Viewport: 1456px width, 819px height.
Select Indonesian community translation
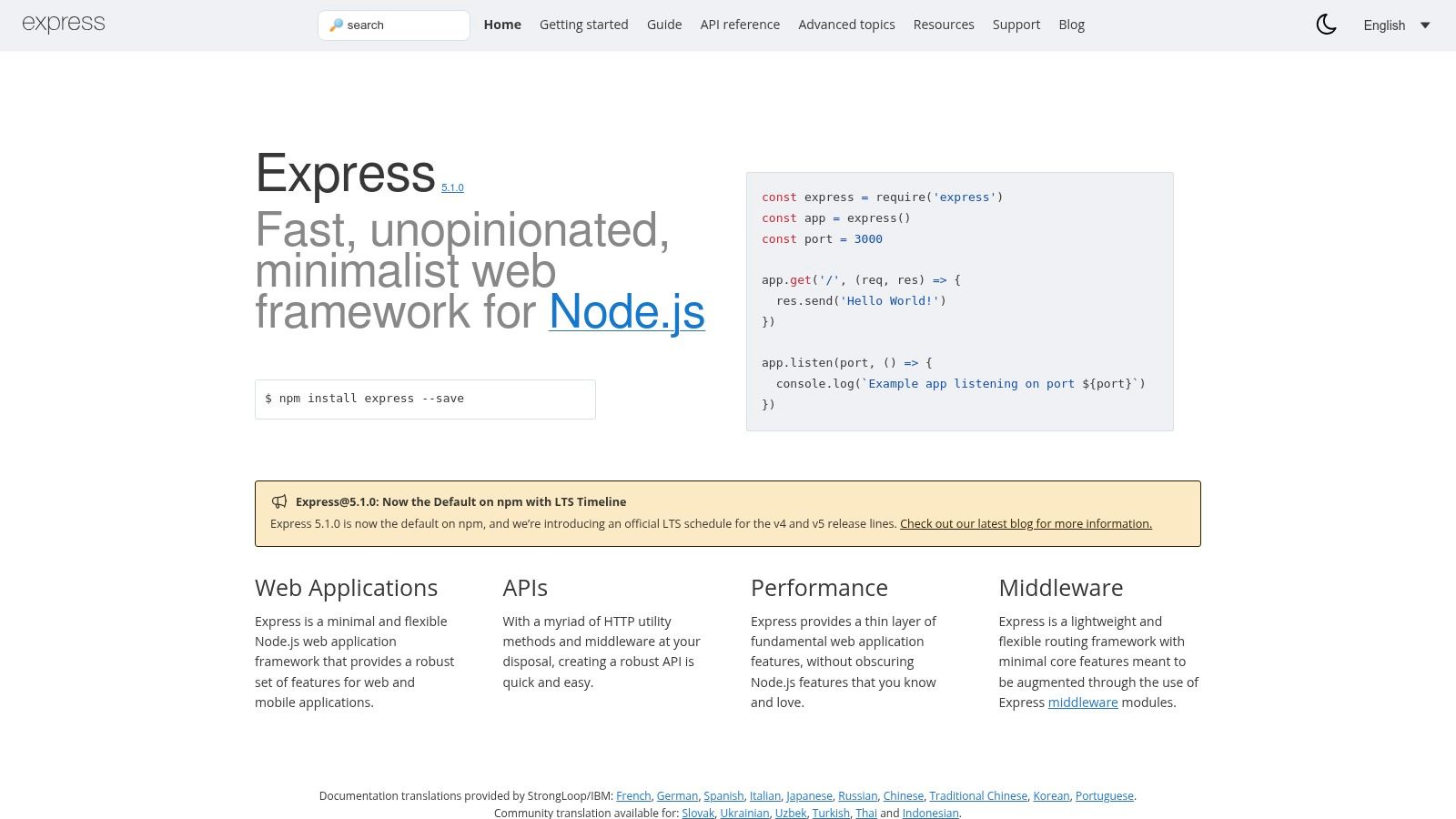(930, 813)
